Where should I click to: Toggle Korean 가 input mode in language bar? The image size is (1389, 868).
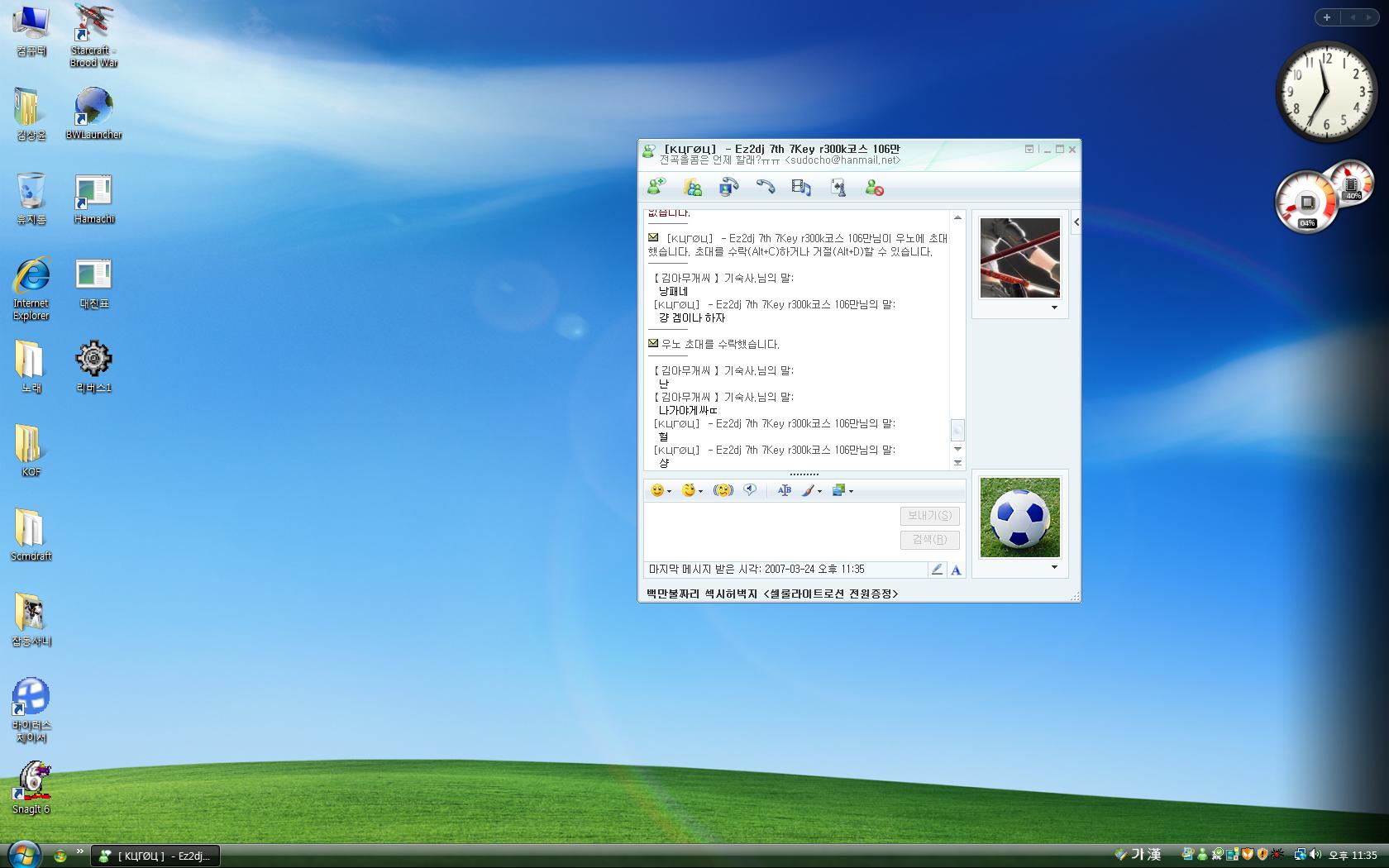tap(1137, 855)
